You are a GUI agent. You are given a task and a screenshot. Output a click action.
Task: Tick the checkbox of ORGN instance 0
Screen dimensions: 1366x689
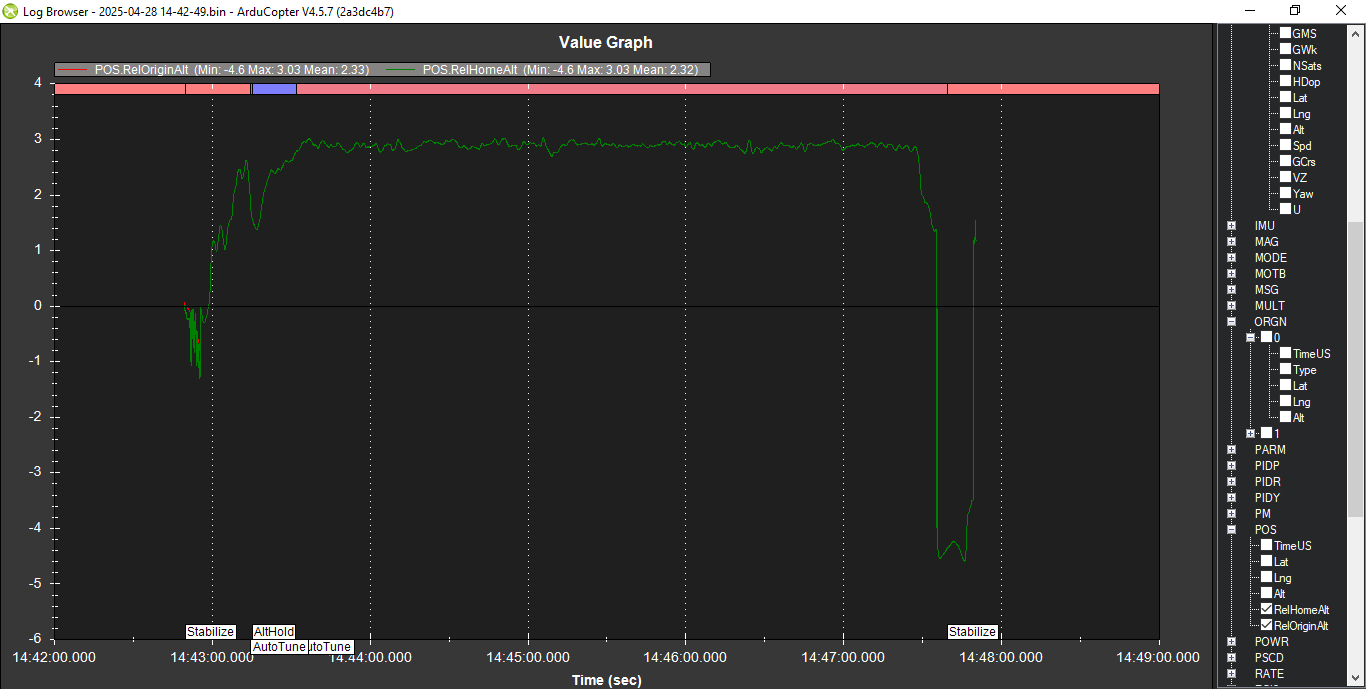coord(1267,337)
